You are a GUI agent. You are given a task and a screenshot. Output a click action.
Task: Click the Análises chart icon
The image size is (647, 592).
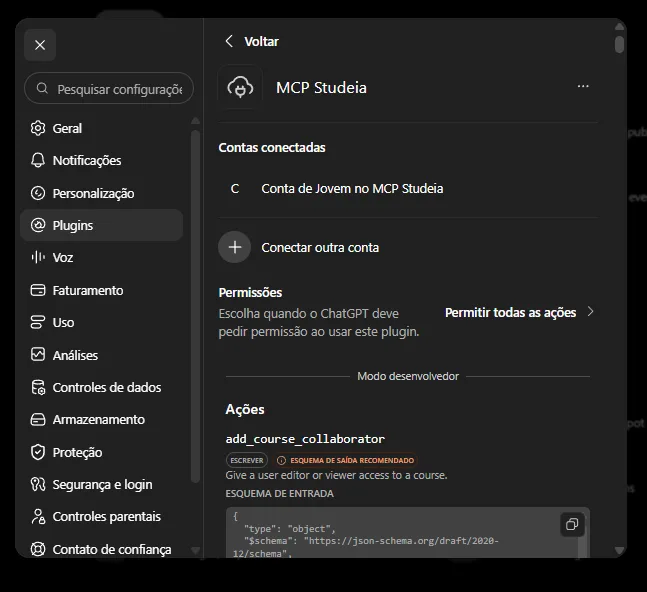pyautogui.click(x=38, y=355)
